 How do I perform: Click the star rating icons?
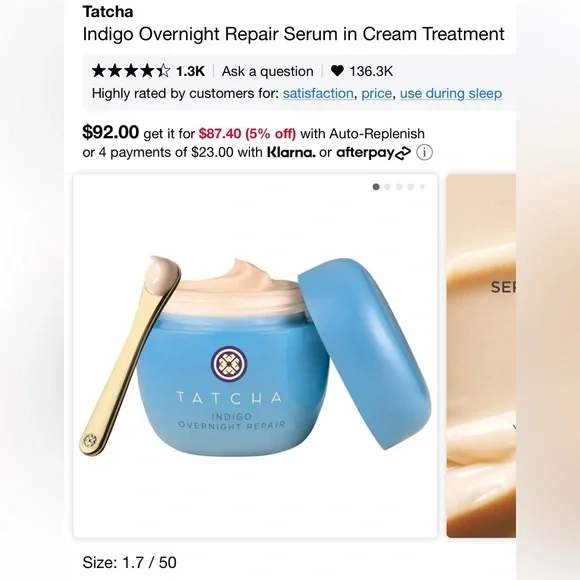click(x=131, y=71)
